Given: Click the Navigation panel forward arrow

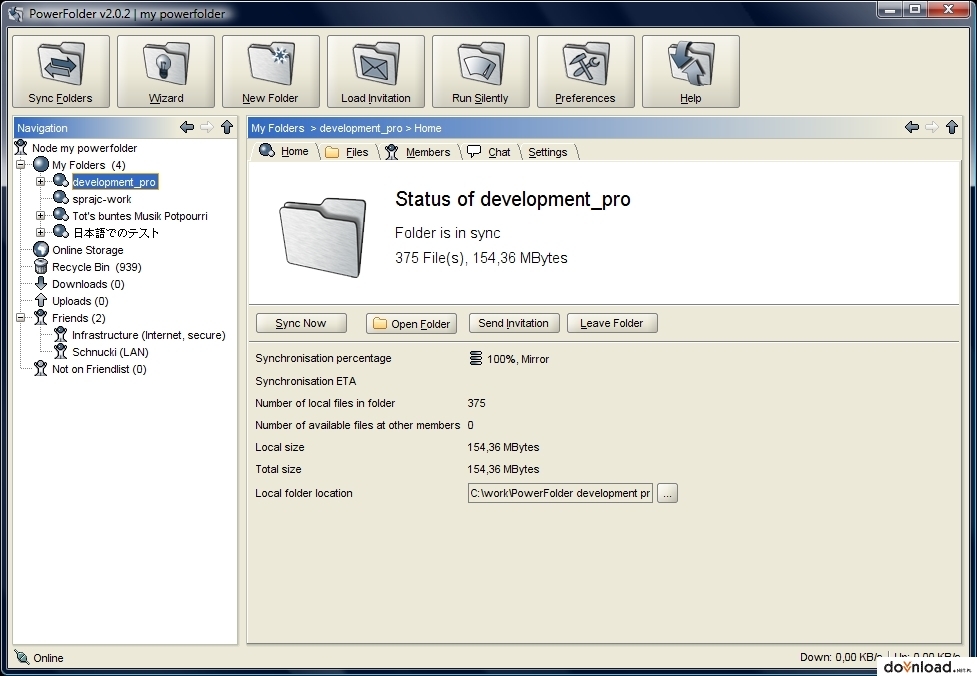Looking at the screenshot, I should click(207, 127).
